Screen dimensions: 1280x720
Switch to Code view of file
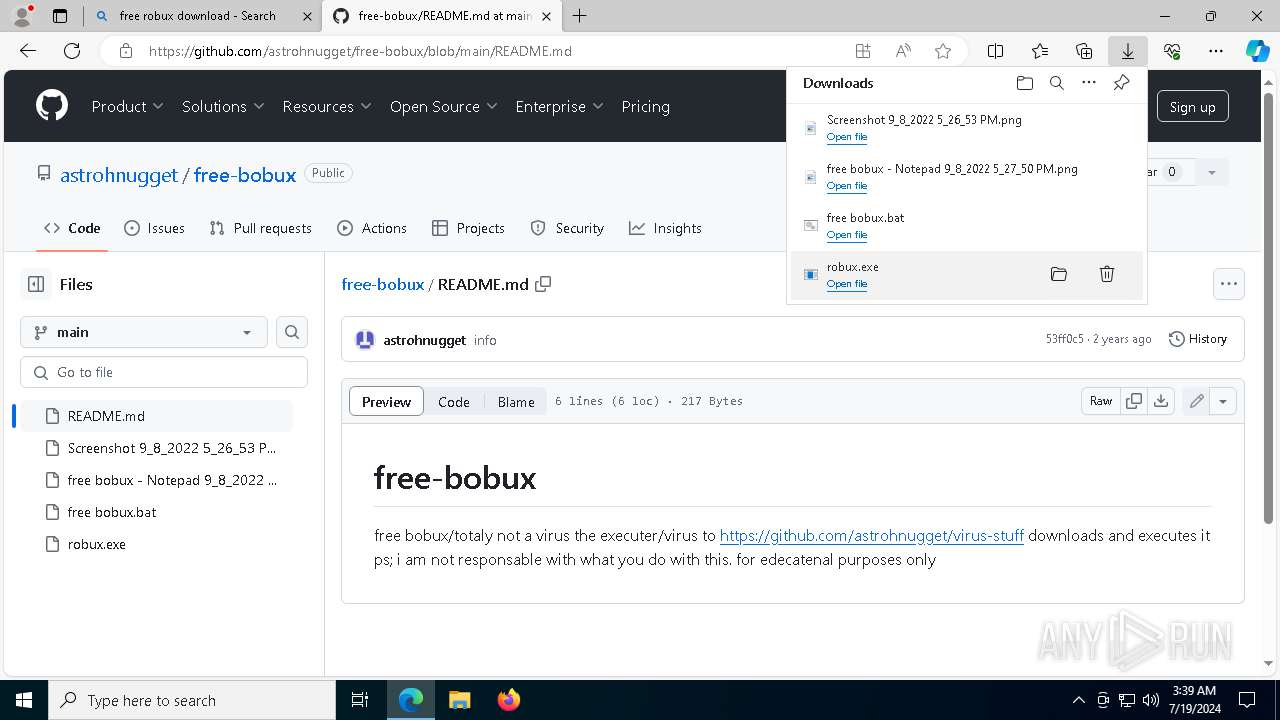(453, 401)
